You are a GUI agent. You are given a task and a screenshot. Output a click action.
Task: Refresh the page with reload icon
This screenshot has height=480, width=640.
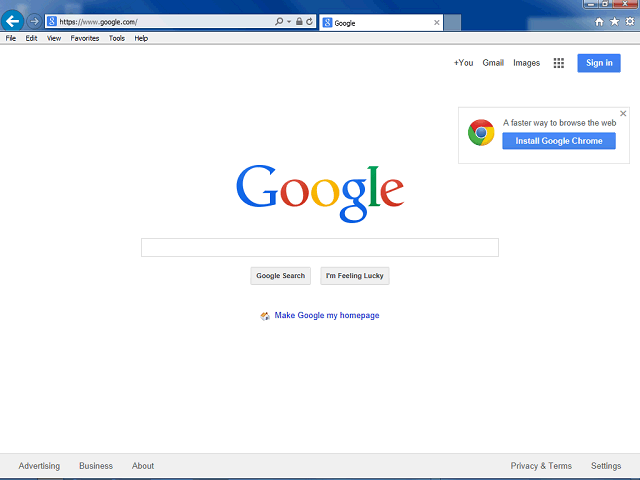tap(310, 21)
